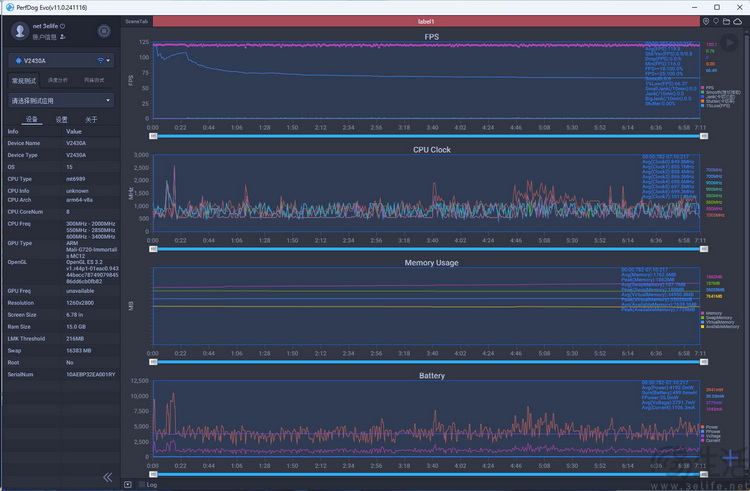Click the Wi-Fi connection icon in device selector
Image resolution: width=750 pixels, height=491 pixels.
click(100, 61)
